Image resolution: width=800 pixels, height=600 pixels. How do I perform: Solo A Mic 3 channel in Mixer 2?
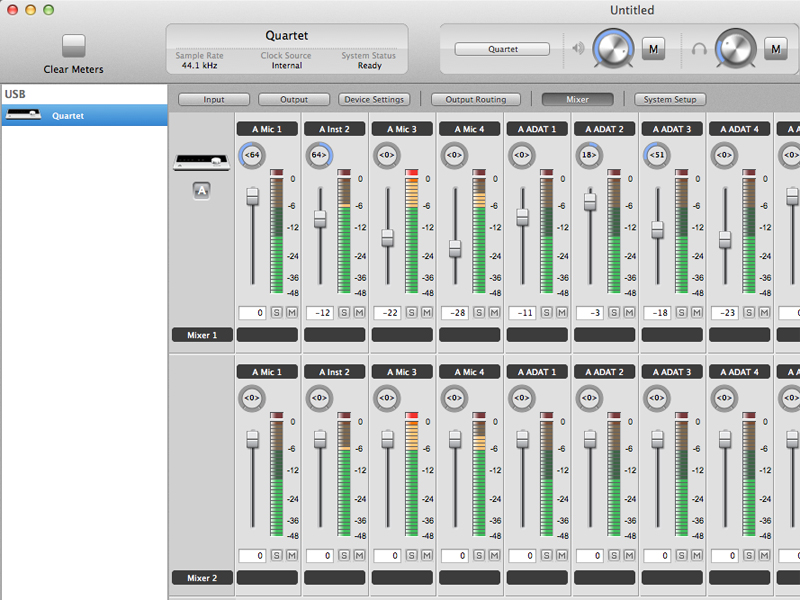tap(412, 556)
